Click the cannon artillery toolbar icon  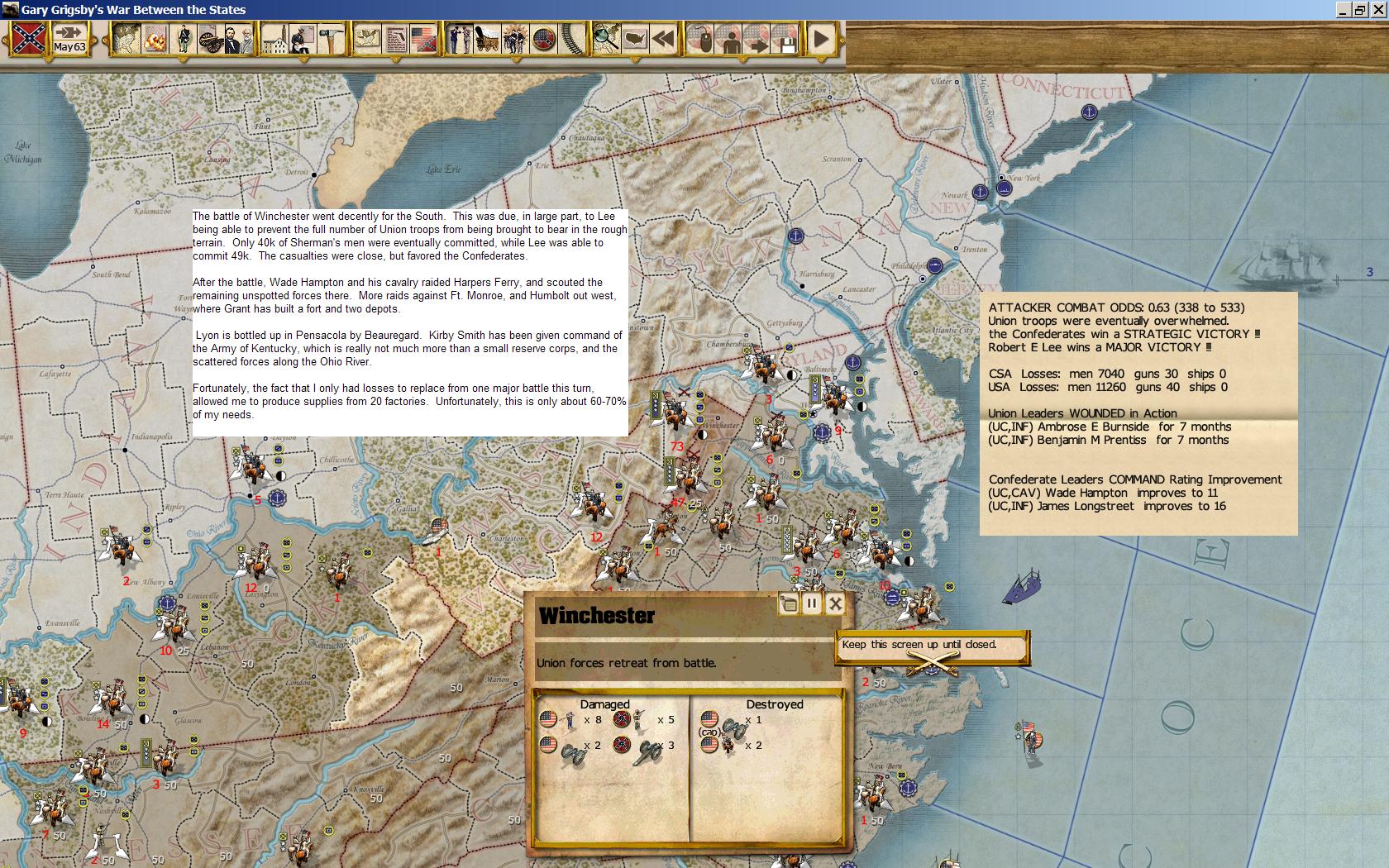tap(210, 38)
